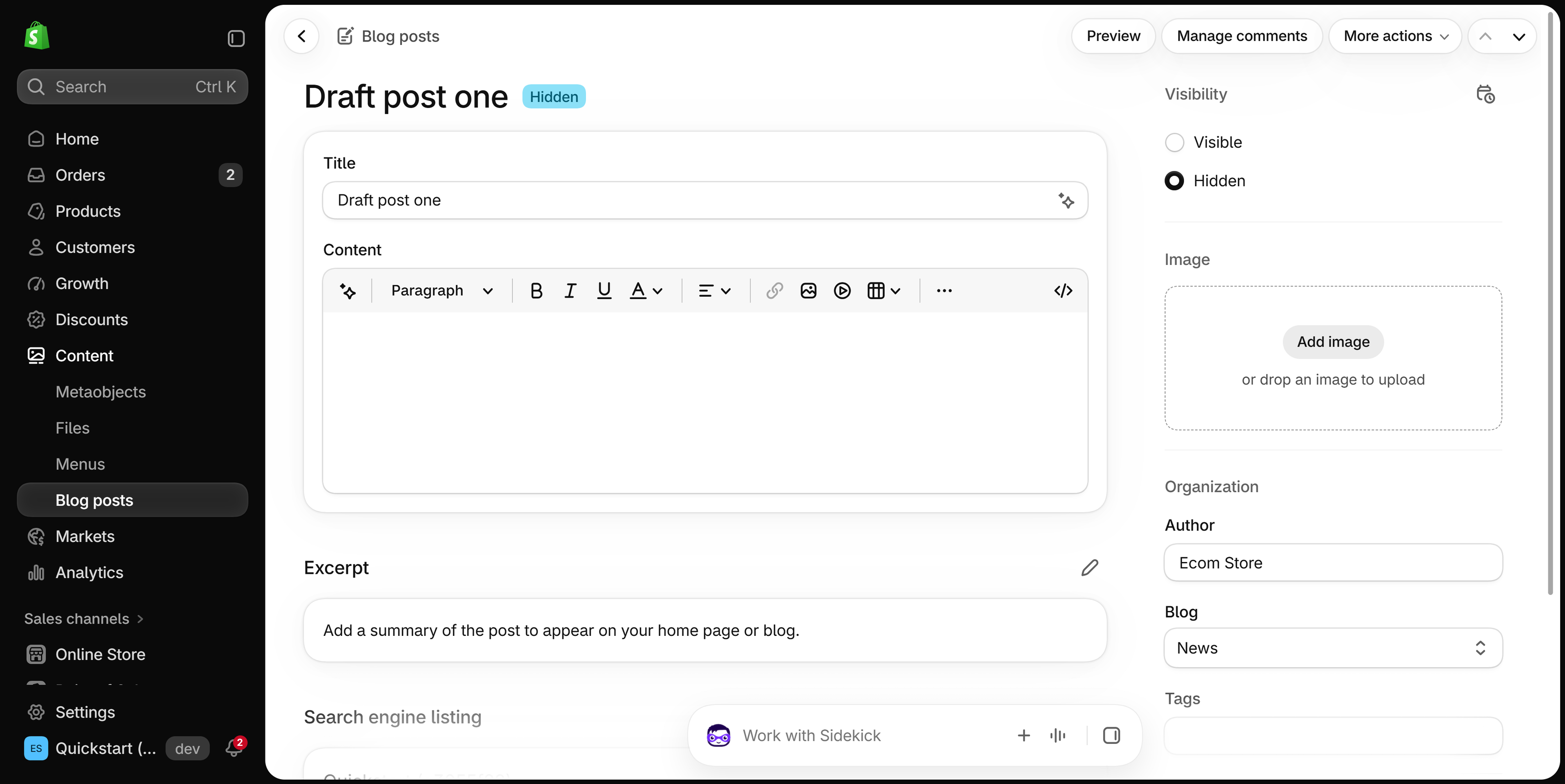Focus the sidebar Search box
The image size is (1565, 784).
[x=133, y=87]
